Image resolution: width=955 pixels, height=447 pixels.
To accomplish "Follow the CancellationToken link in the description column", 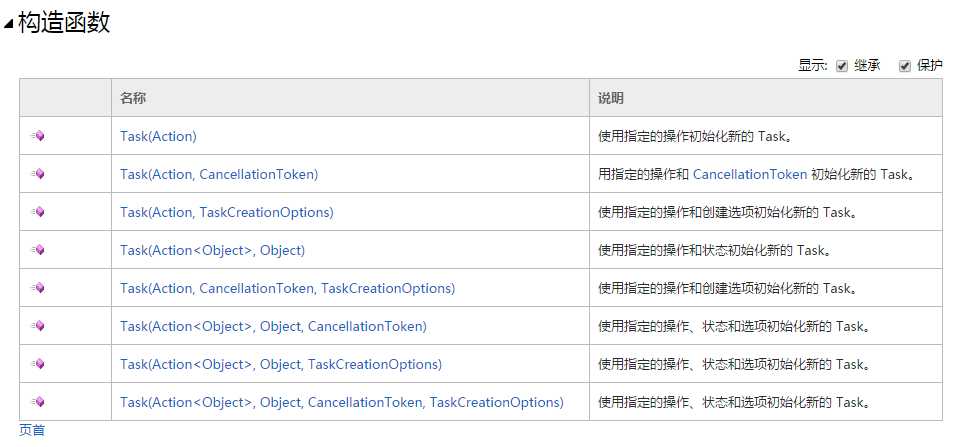I will click(749, 174).
